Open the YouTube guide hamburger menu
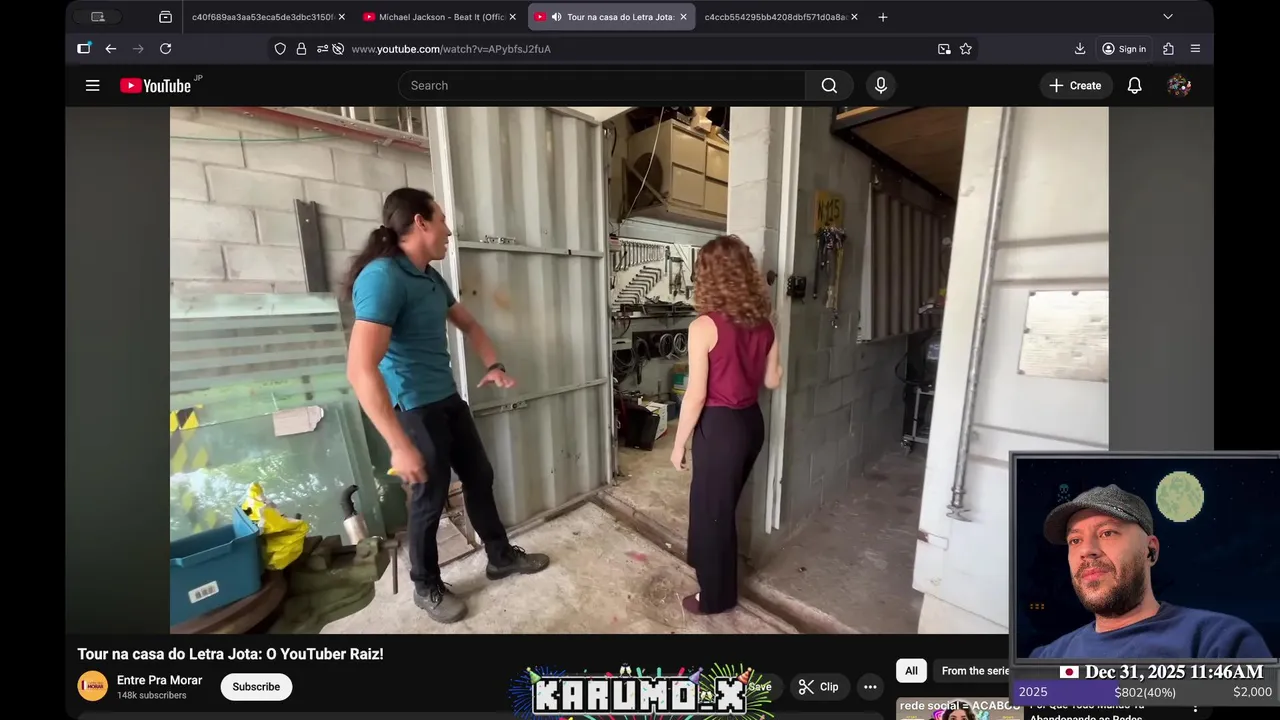Screen dimensions: 1280x720 (92, 86)
